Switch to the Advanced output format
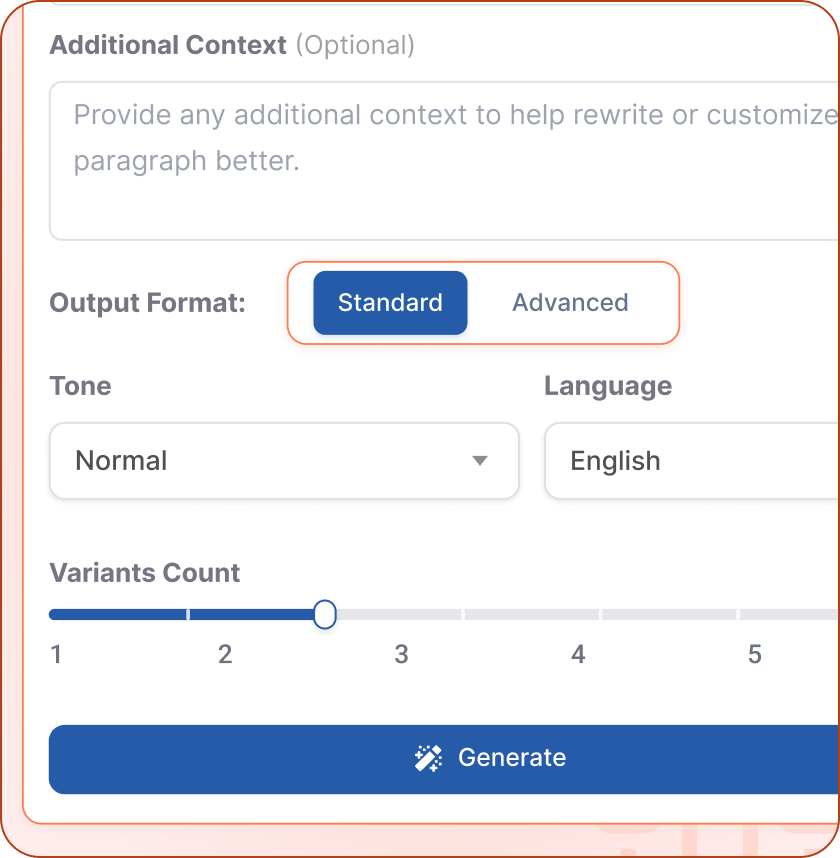Image resolution: width=840 pixels, height=858 pixels. pyautogui.click(x=570, y=303)
